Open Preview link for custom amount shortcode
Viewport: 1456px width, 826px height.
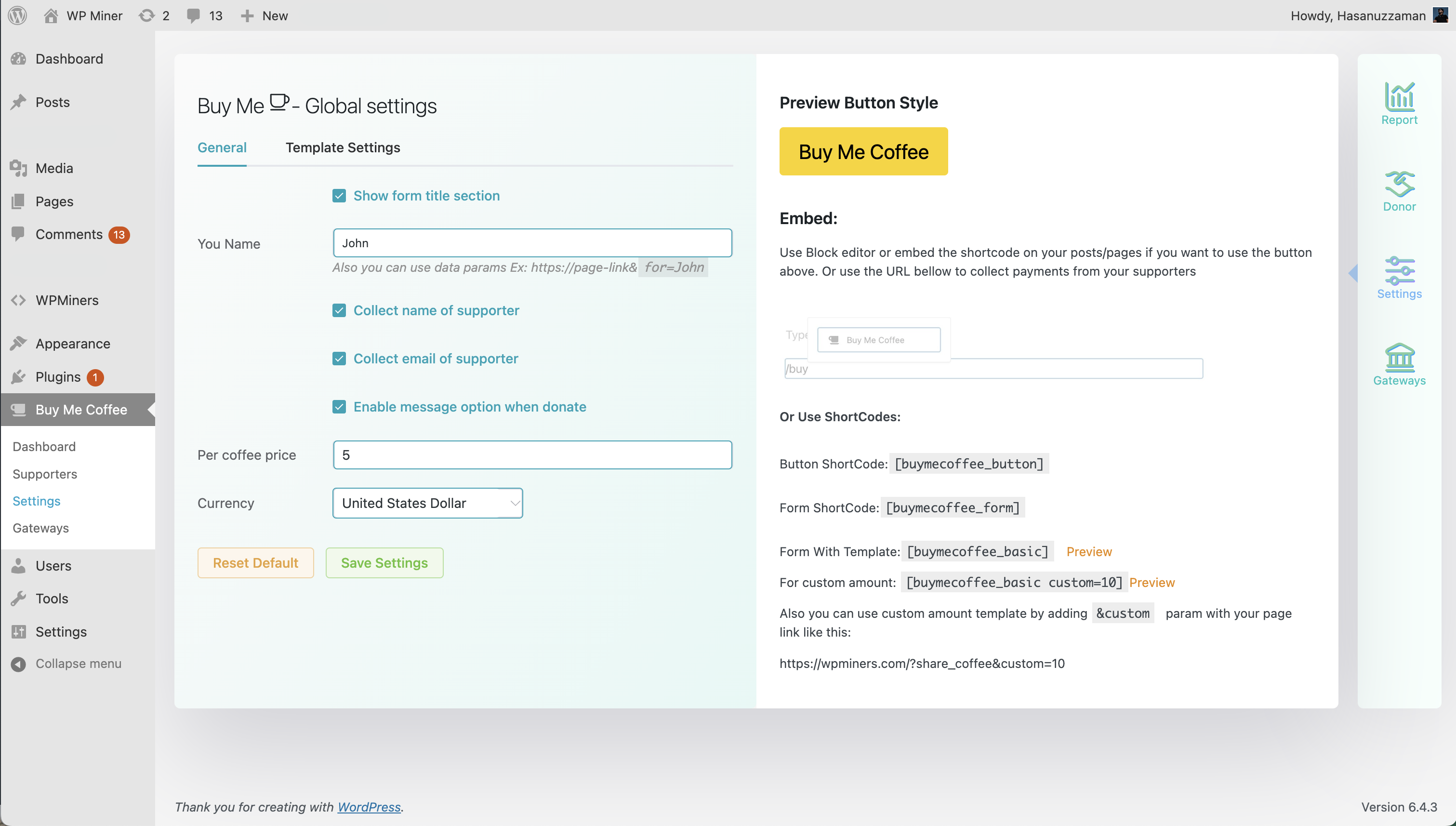coord(1152,582)
